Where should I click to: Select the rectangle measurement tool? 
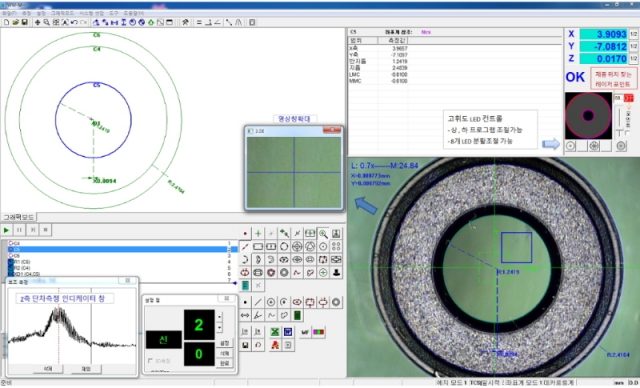pos(258,247)
